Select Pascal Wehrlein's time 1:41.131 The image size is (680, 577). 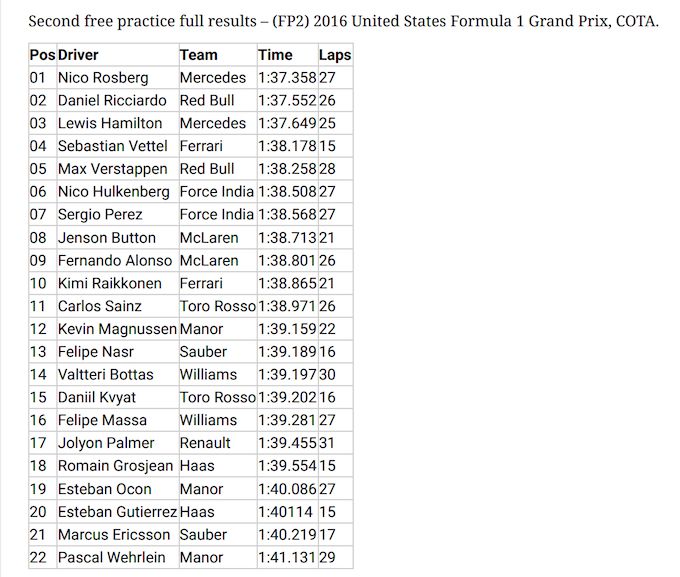pyautogui.click(x=287, y=557)
